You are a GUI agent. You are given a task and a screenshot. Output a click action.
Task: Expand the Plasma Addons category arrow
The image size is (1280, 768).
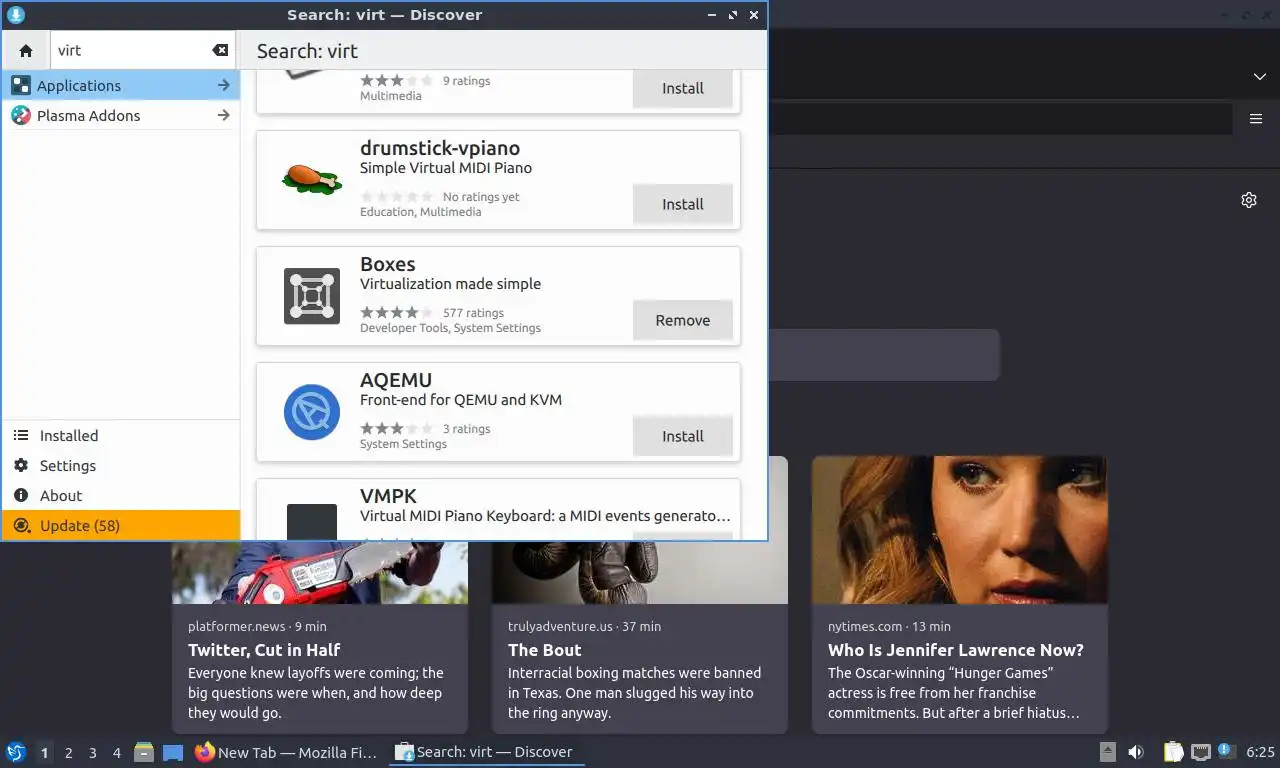tap(223, 115)
